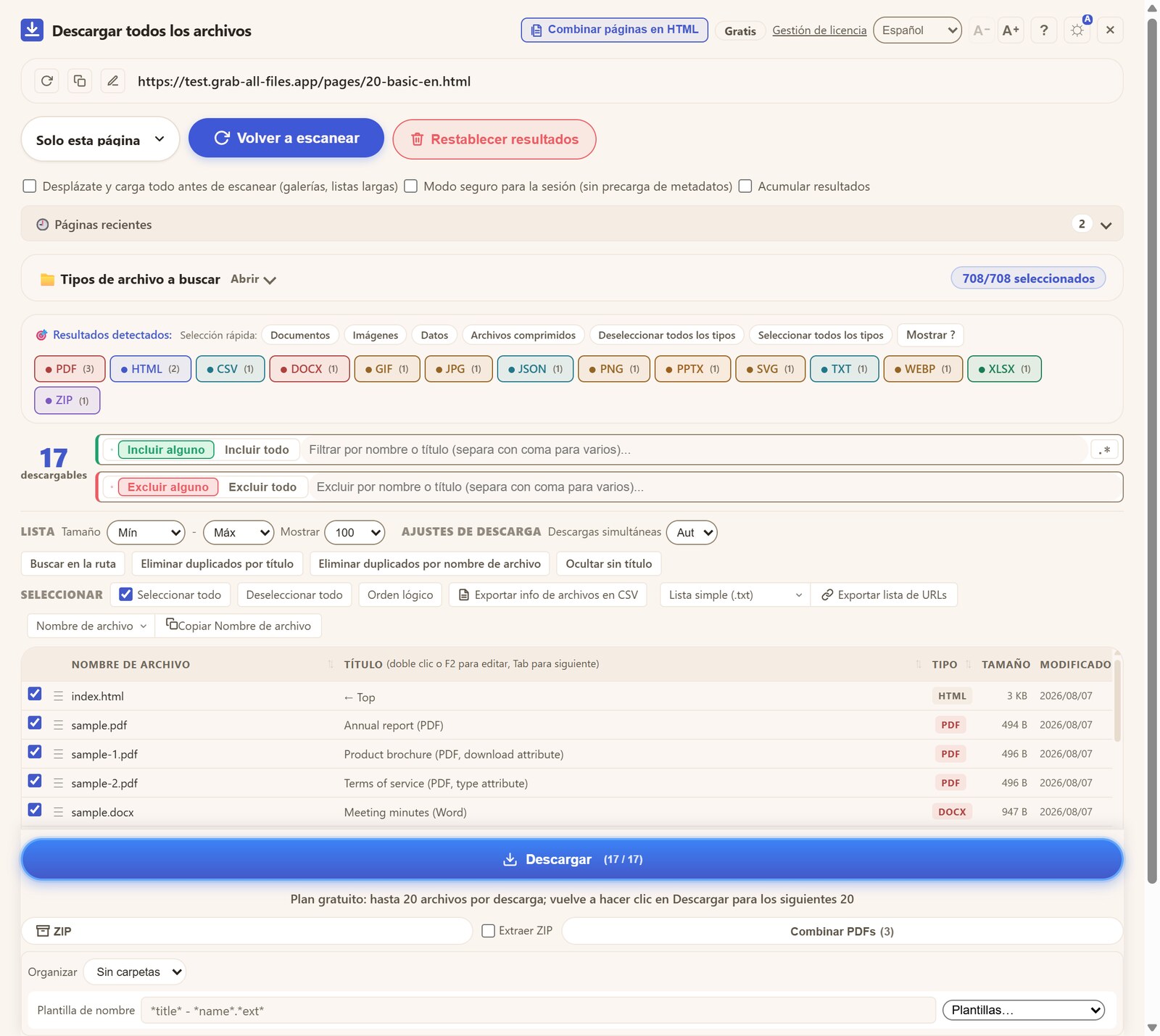This screenshot has height=1036, width=1160.
Task: Click the ZIP archive option
Action: pos(246,931)
